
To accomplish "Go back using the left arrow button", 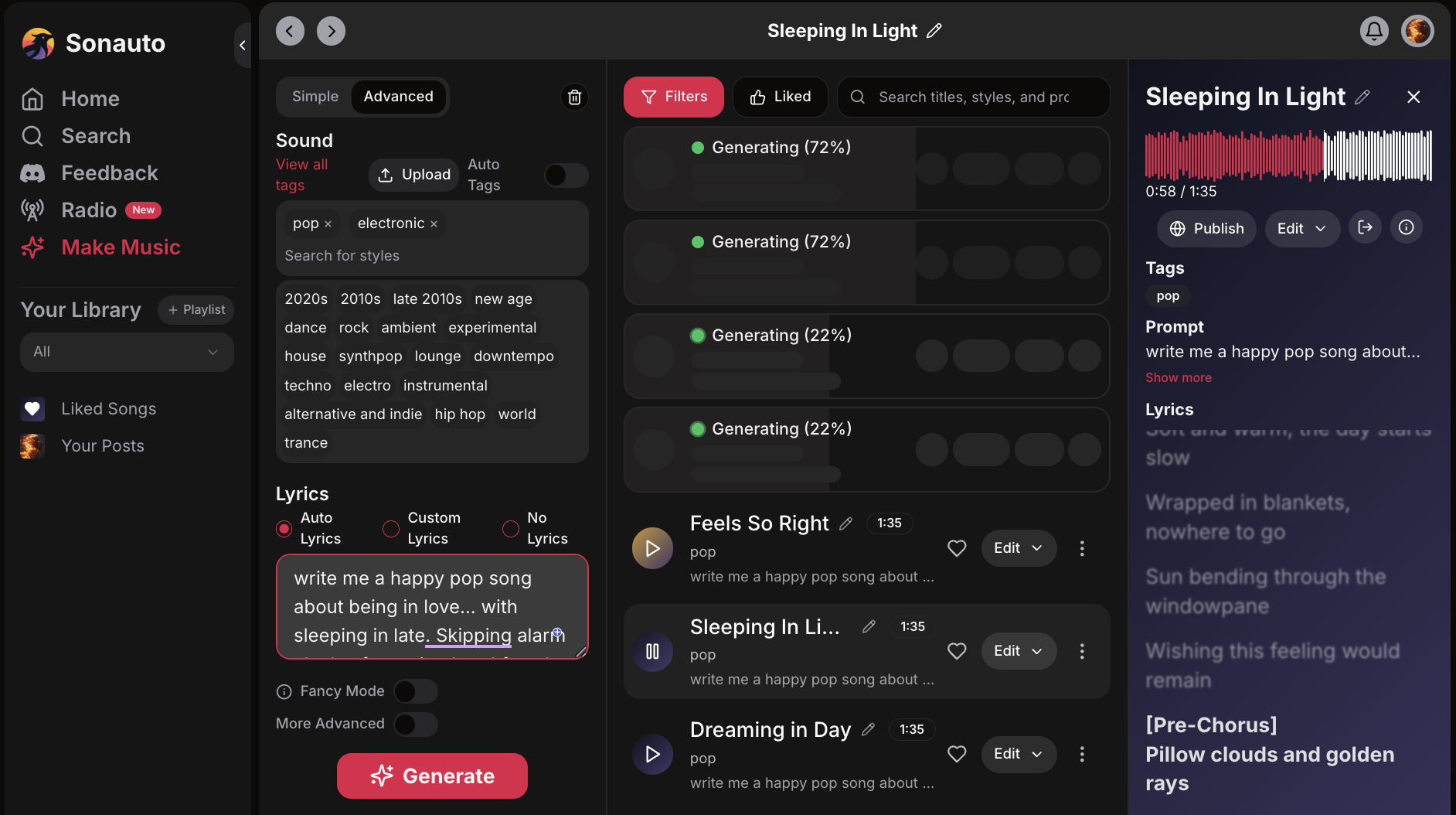I will [x=290, y=31].
